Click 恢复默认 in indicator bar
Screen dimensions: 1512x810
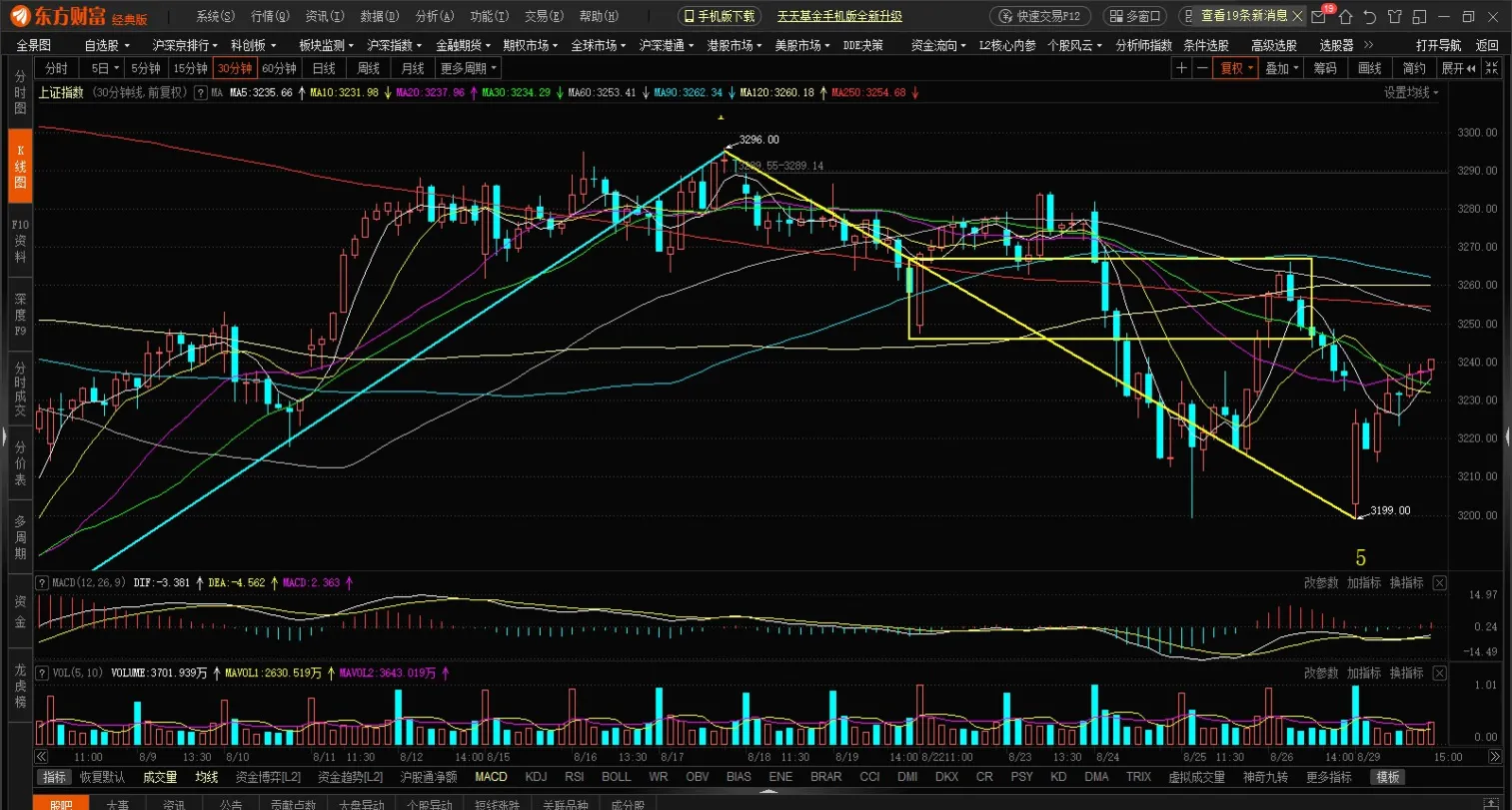coord(103,777)
